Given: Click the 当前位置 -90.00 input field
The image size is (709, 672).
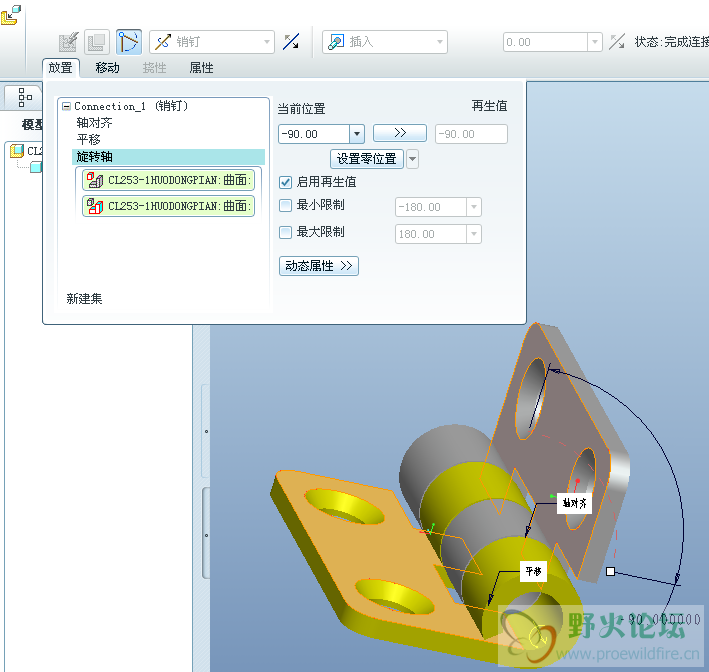Looking at the screenshot, I should tap(314, 134).
